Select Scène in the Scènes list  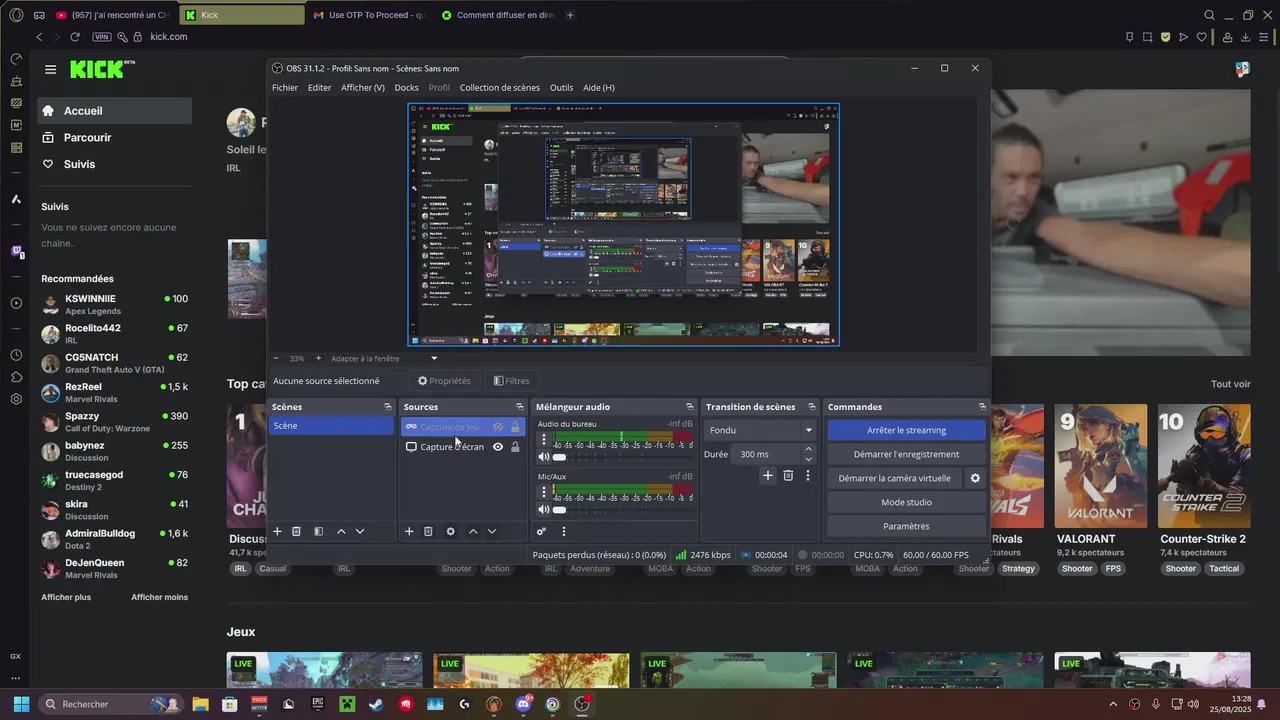[332, 426]
